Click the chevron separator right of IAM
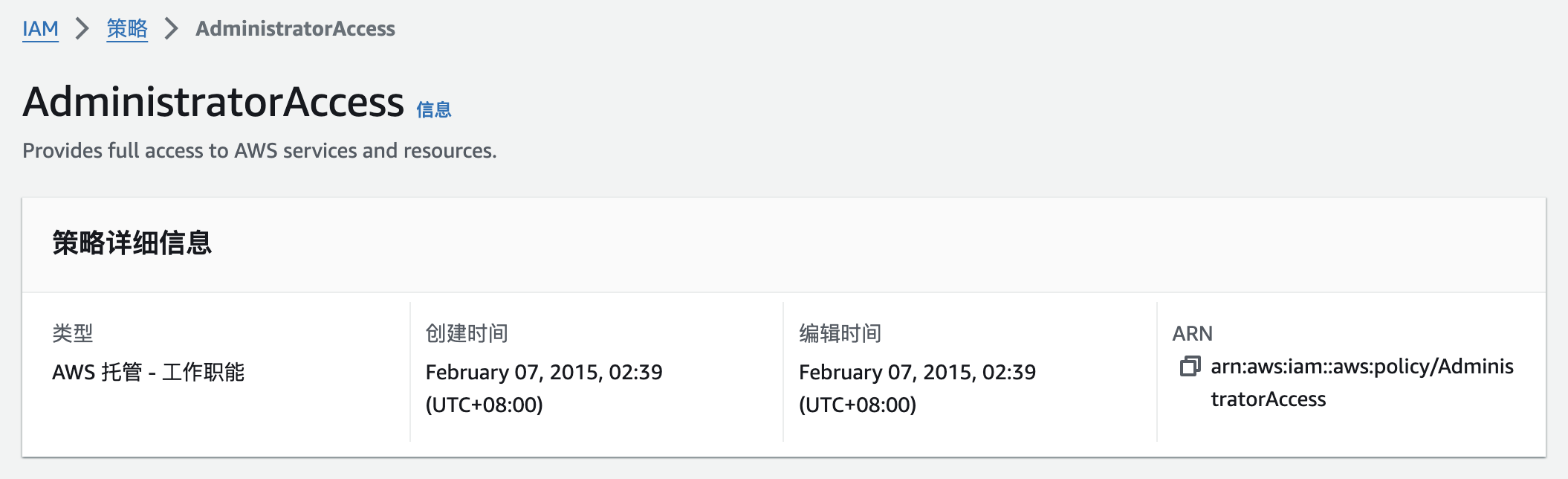Screen dimensions: 1568x479 pyautogui.click(x=82, y=29)
